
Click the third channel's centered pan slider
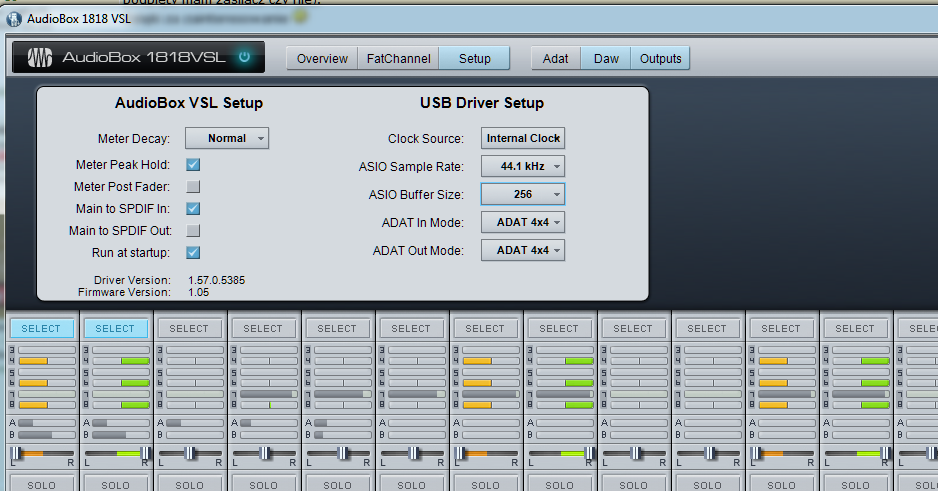pos(190,454)
